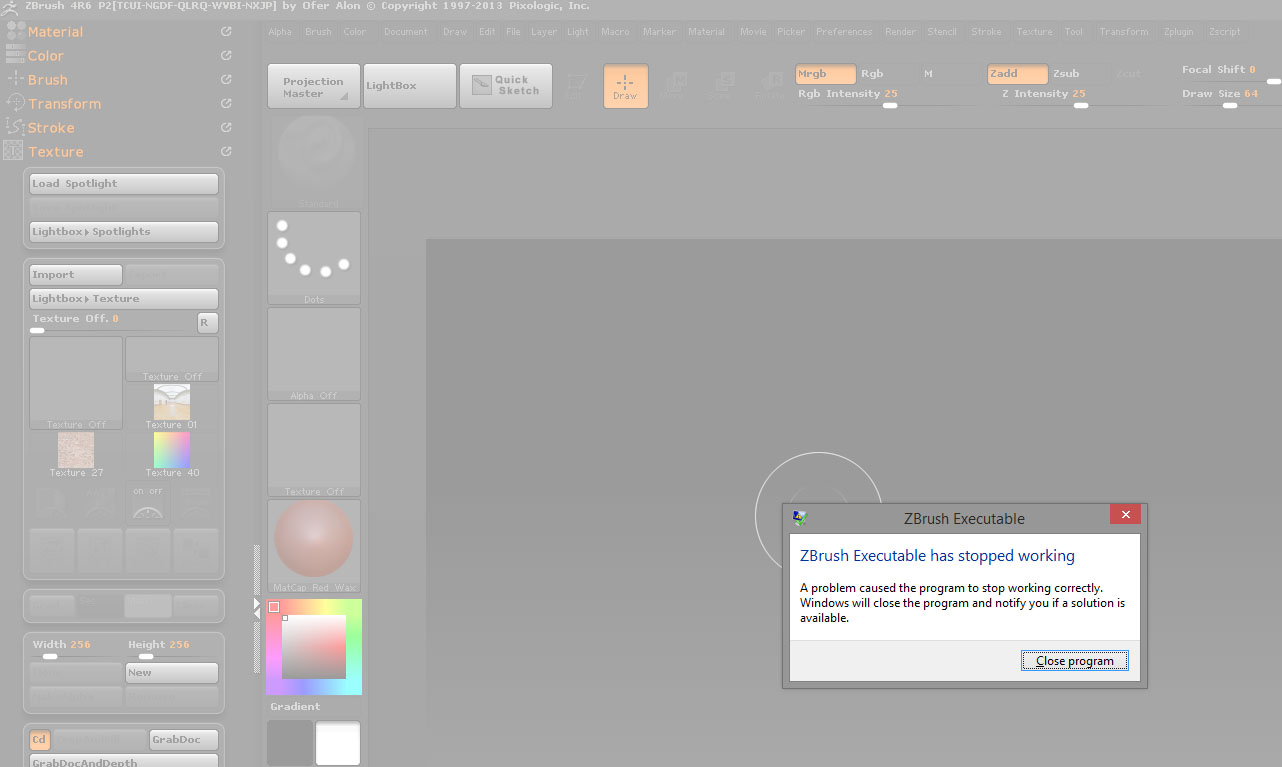Toggle Zadd mode
Image resolution: width=1282 pixels, height=767 pixels.
(x=1018, y=74)
